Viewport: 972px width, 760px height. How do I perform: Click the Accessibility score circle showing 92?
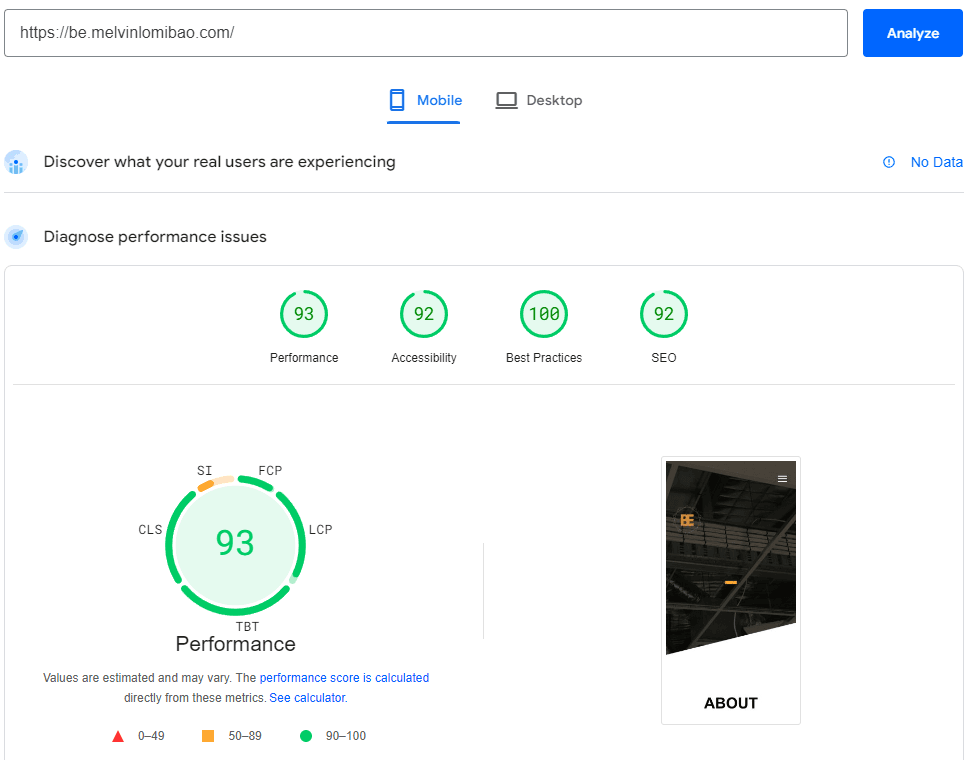click(424, 313)
